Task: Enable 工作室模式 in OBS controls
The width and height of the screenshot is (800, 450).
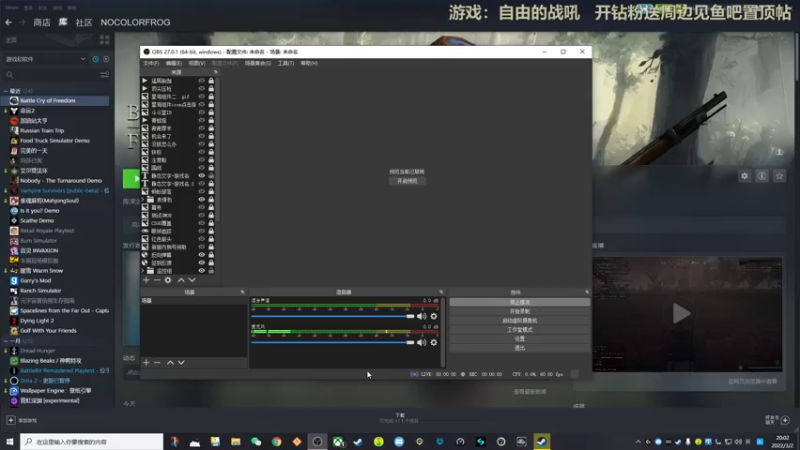Action: click(x=519, y=330)
